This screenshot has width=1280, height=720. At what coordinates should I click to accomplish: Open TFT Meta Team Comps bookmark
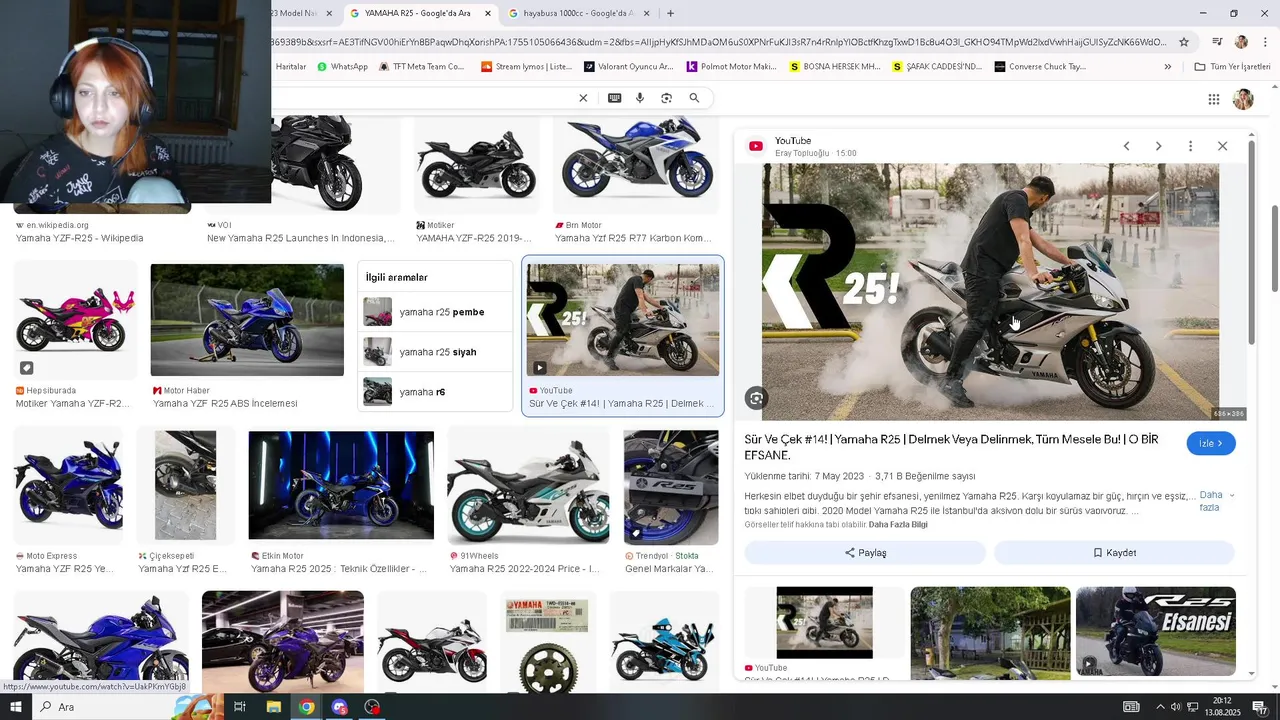421,67
